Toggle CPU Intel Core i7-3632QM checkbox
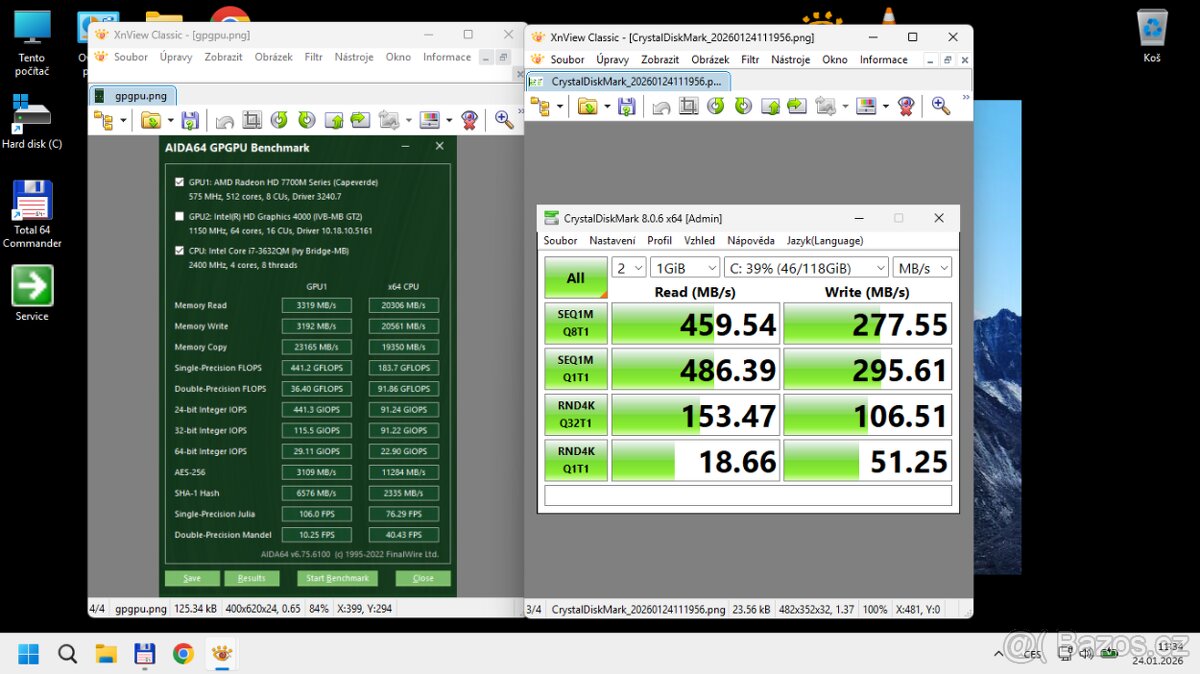The image size is (1200, 674). coord(179,250)
